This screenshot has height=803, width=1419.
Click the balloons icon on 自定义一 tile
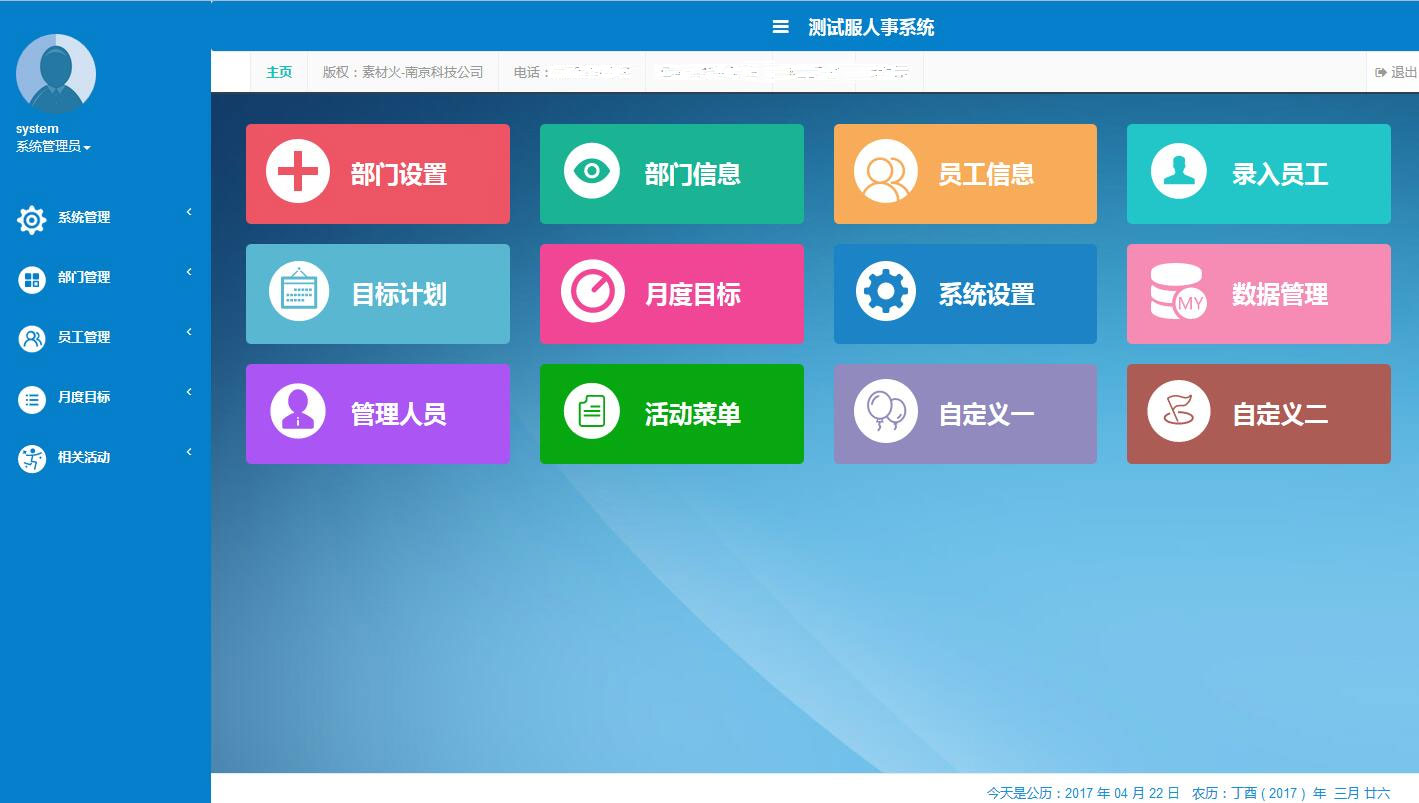click(885, 411)
